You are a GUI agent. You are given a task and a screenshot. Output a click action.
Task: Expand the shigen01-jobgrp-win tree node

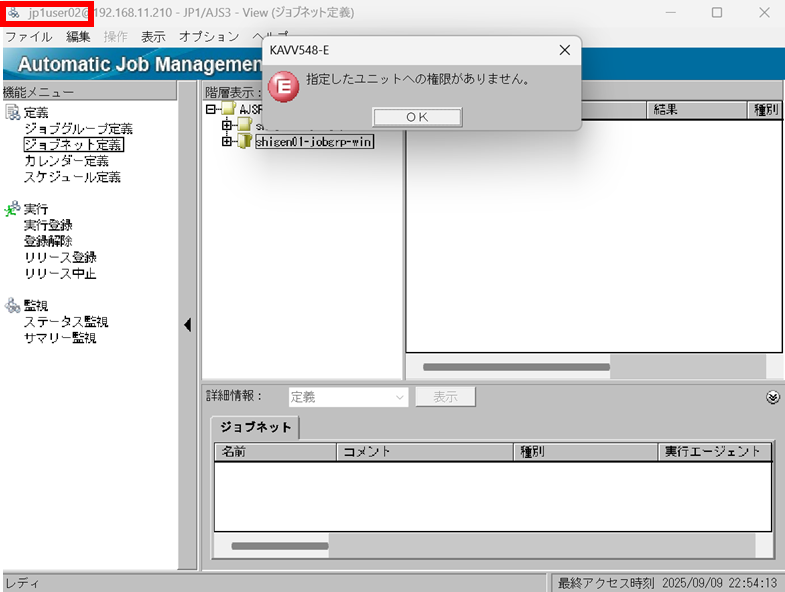coord(227,142)
